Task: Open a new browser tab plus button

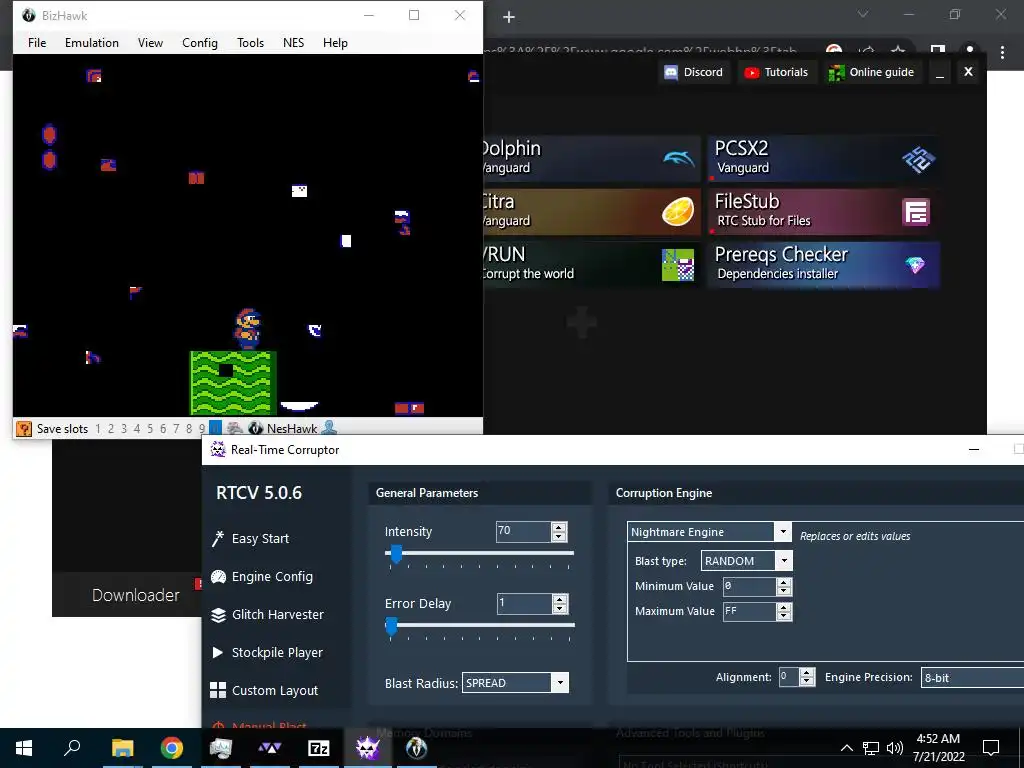Action: pos(509,18)
